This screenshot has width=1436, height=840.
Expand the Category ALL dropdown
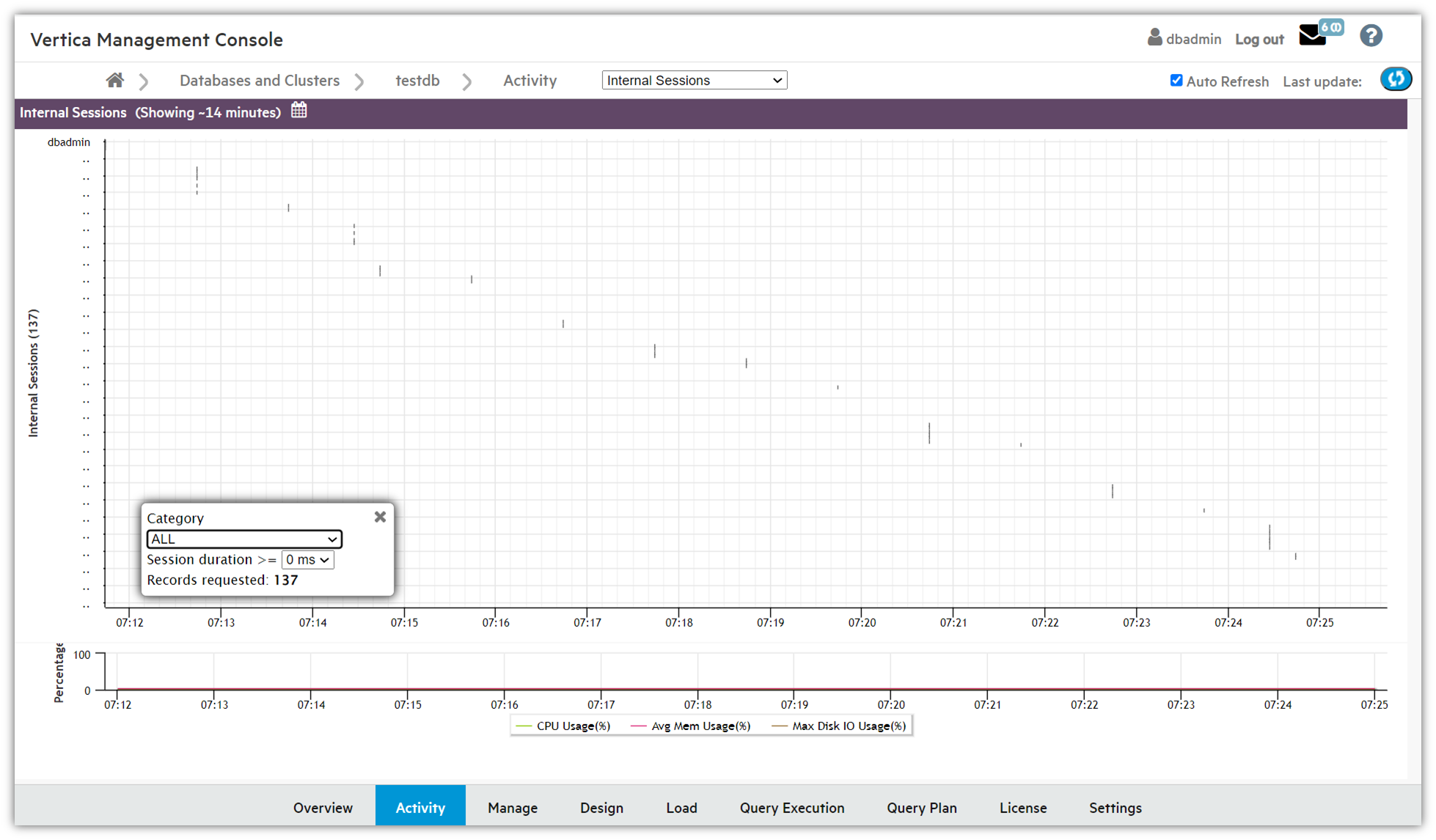244,539
